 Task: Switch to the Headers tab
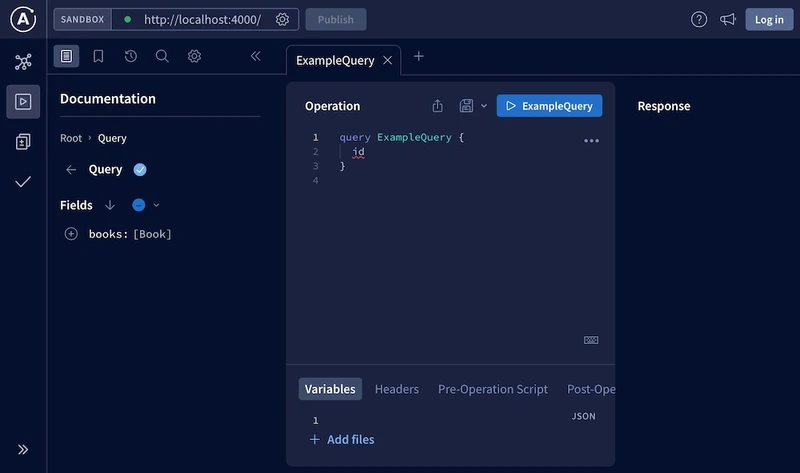pos(396,389)
